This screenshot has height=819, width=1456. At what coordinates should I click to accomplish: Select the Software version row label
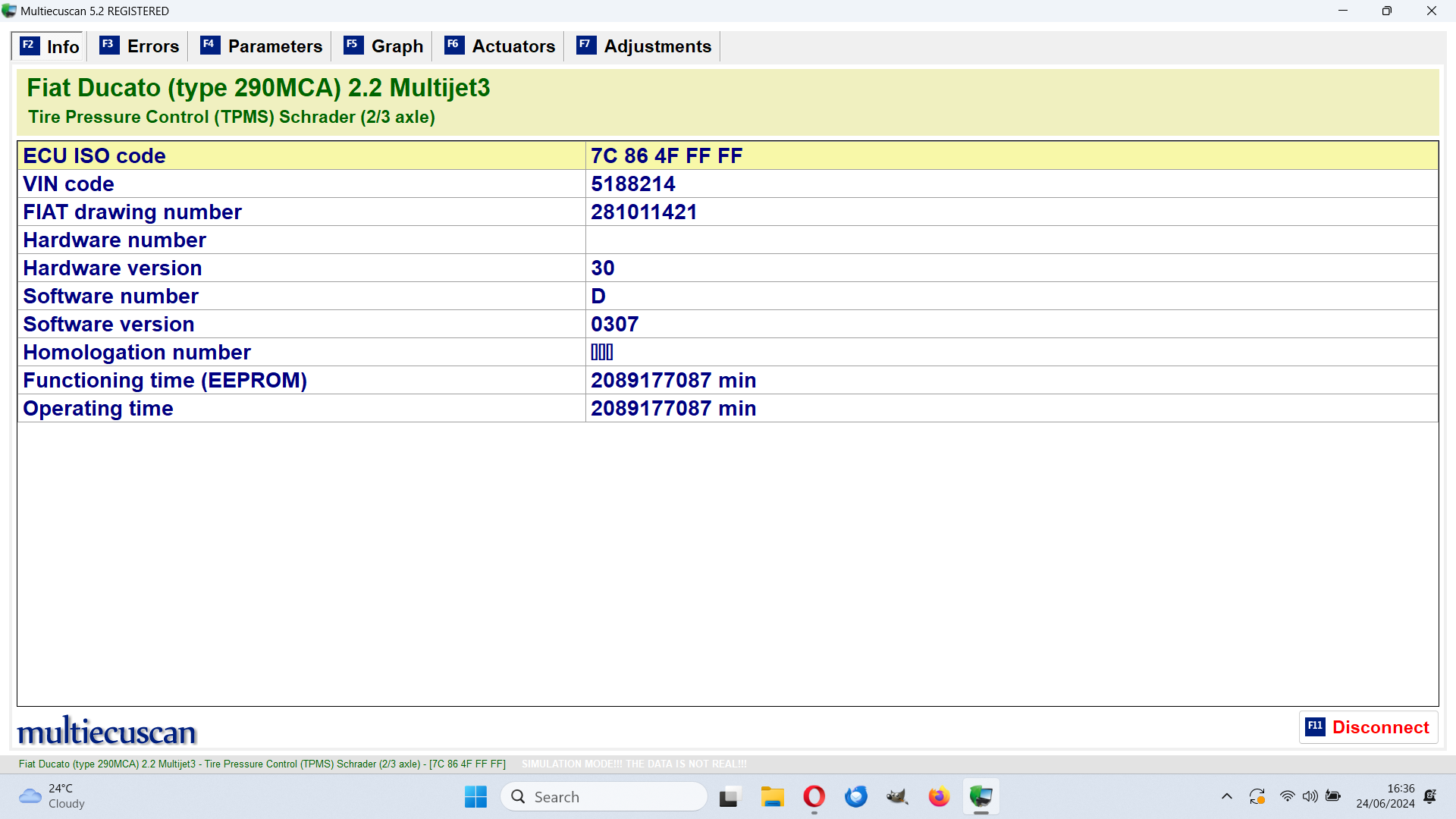point(108,324)
